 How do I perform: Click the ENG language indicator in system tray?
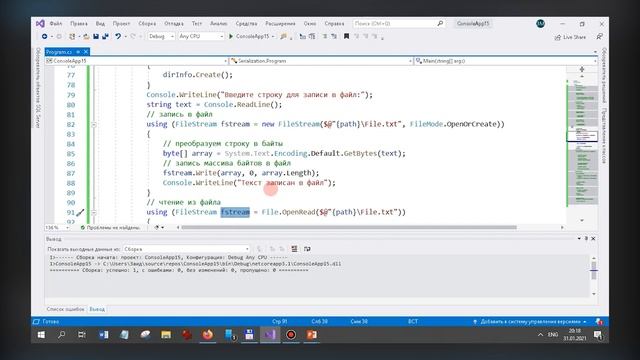pos(553,335)
